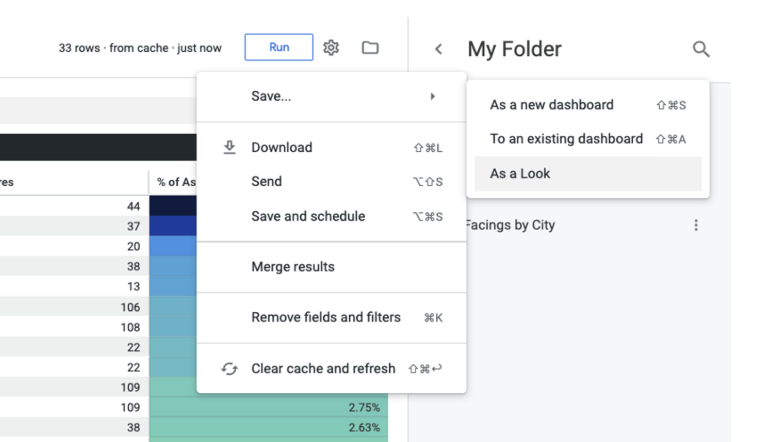Screen dimensions: 758x442
Task: Click the royal blue cell in row 37
Action: point(173,226)
